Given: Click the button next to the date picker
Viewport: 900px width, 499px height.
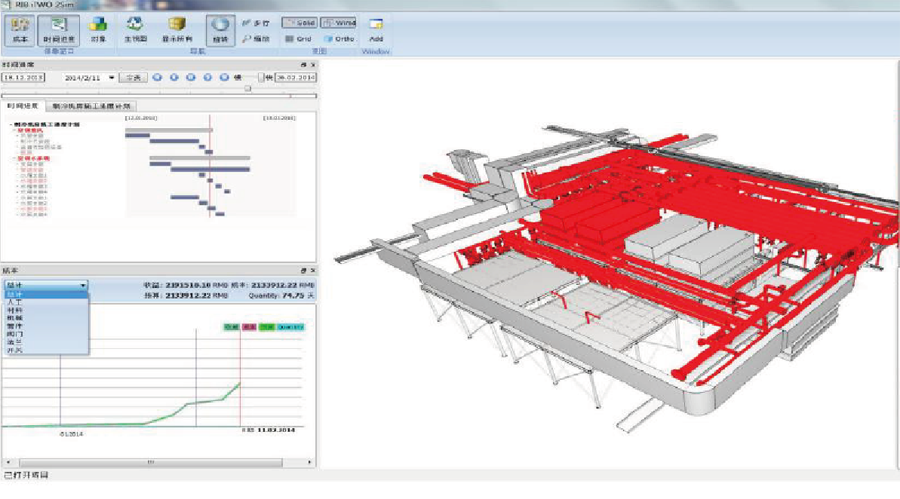Looking at the screenshot, I should 133,76.
